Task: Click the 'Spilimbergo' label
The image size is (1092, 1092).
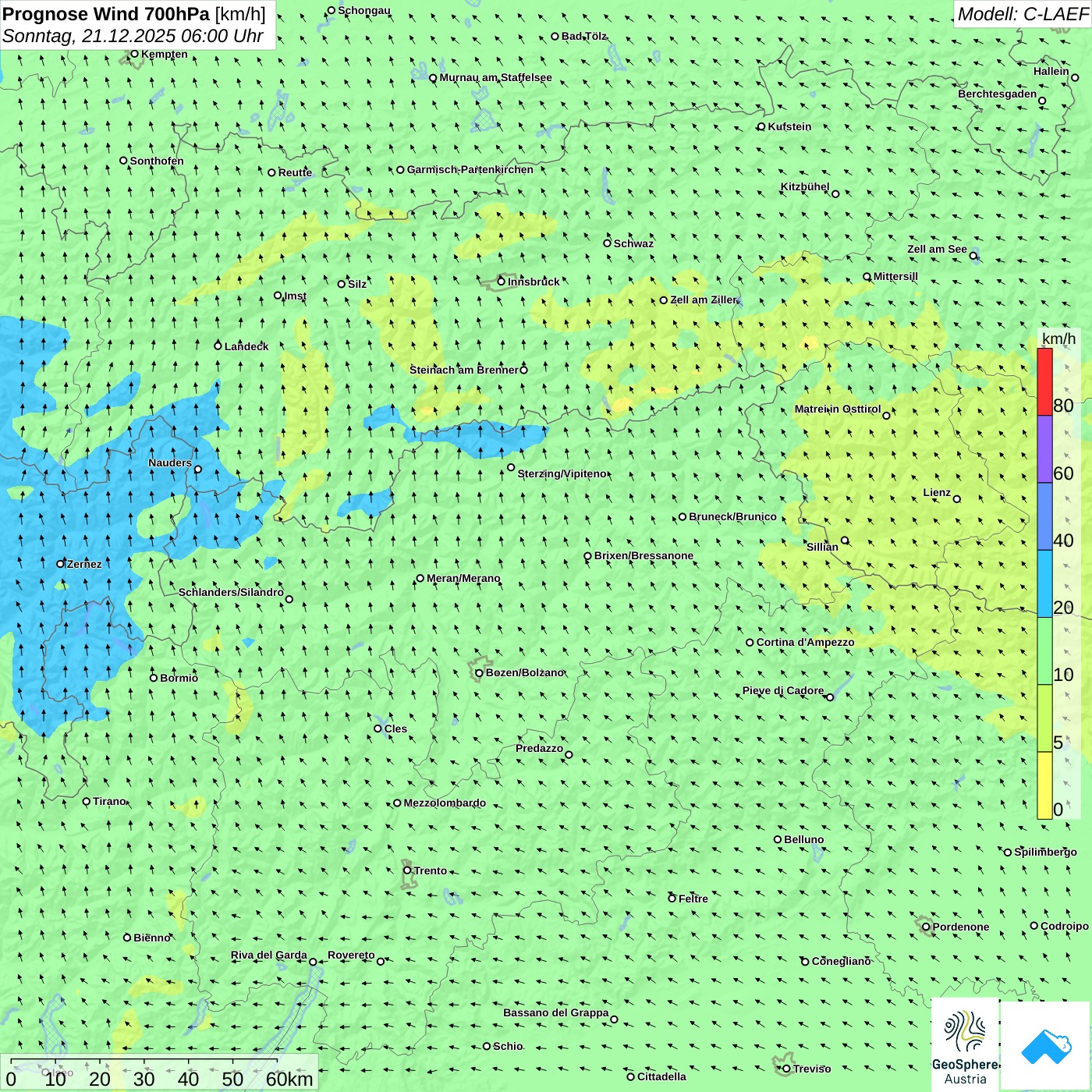Action: tap(1045, 852)
